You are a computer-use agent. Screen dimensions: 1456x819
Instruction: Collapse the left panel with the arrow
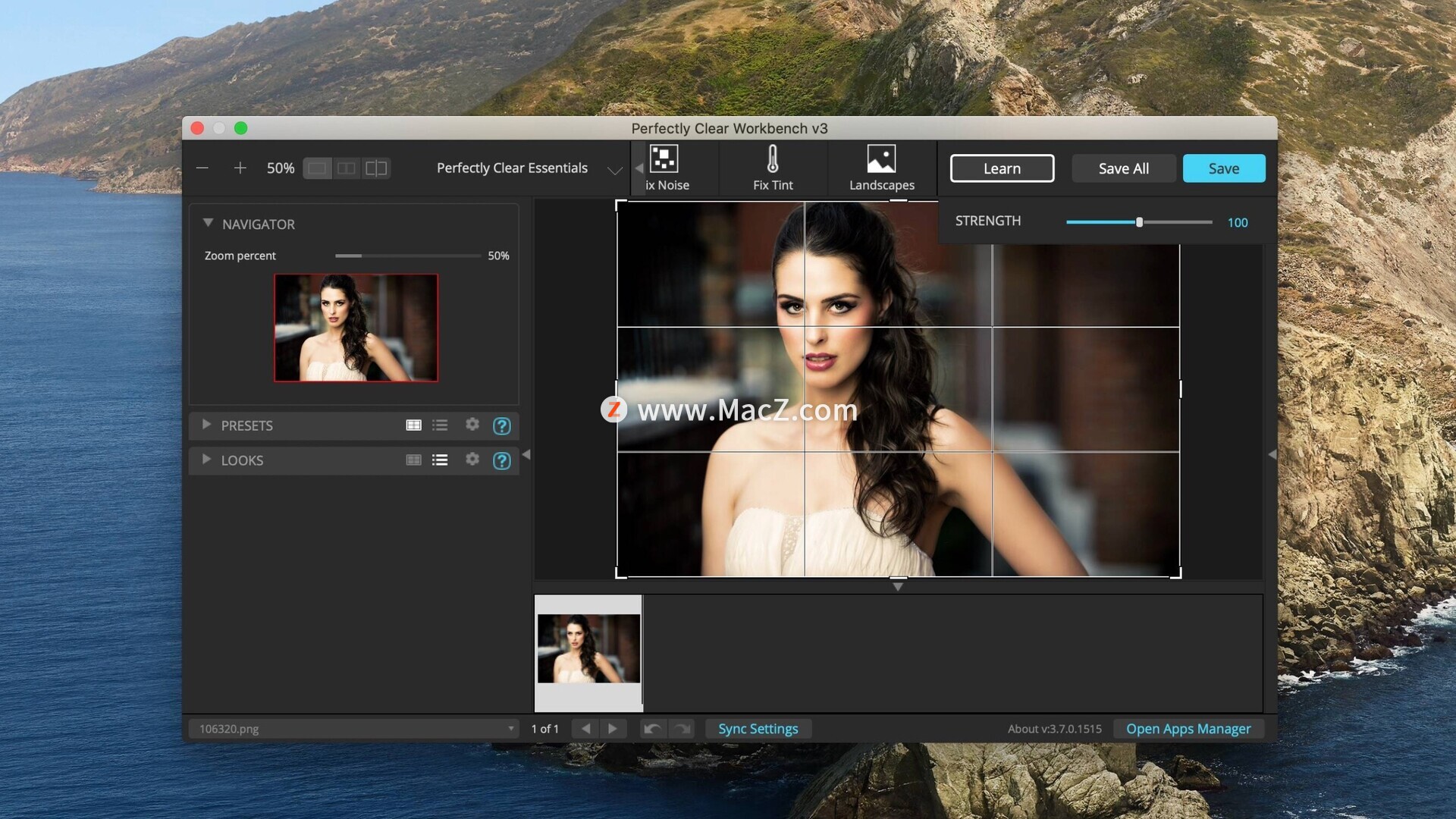(526, 454)
